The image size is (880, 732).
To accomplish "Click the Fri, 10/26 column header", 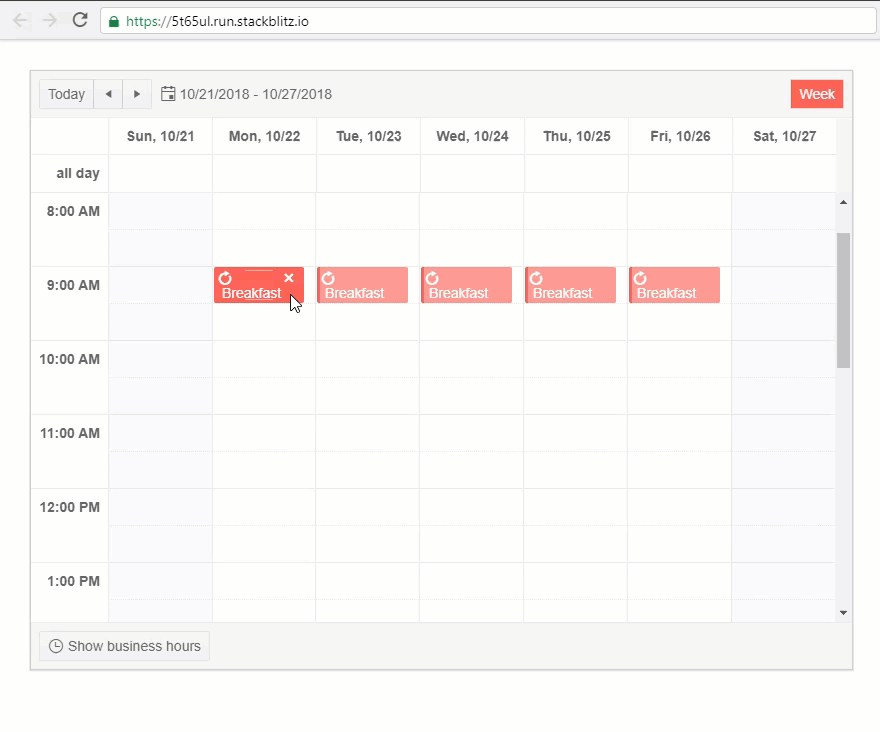I will tap(680, 136).
